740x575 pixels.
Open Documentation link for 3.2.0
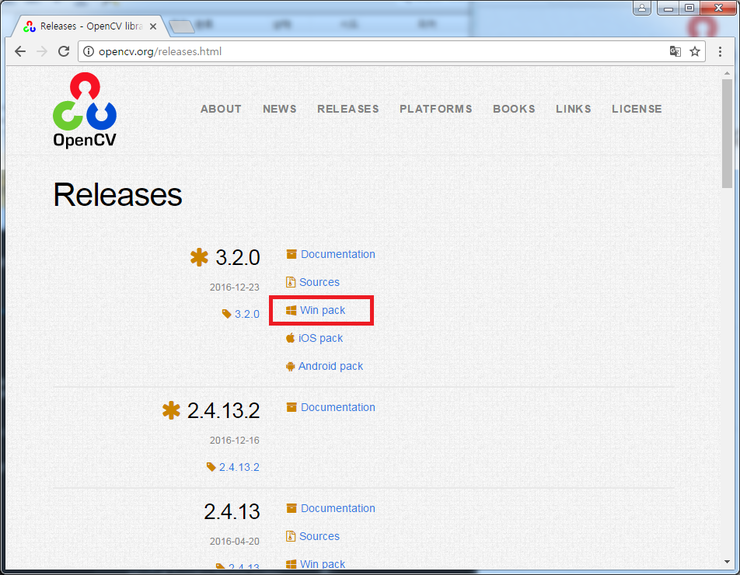tap(338, 254)
